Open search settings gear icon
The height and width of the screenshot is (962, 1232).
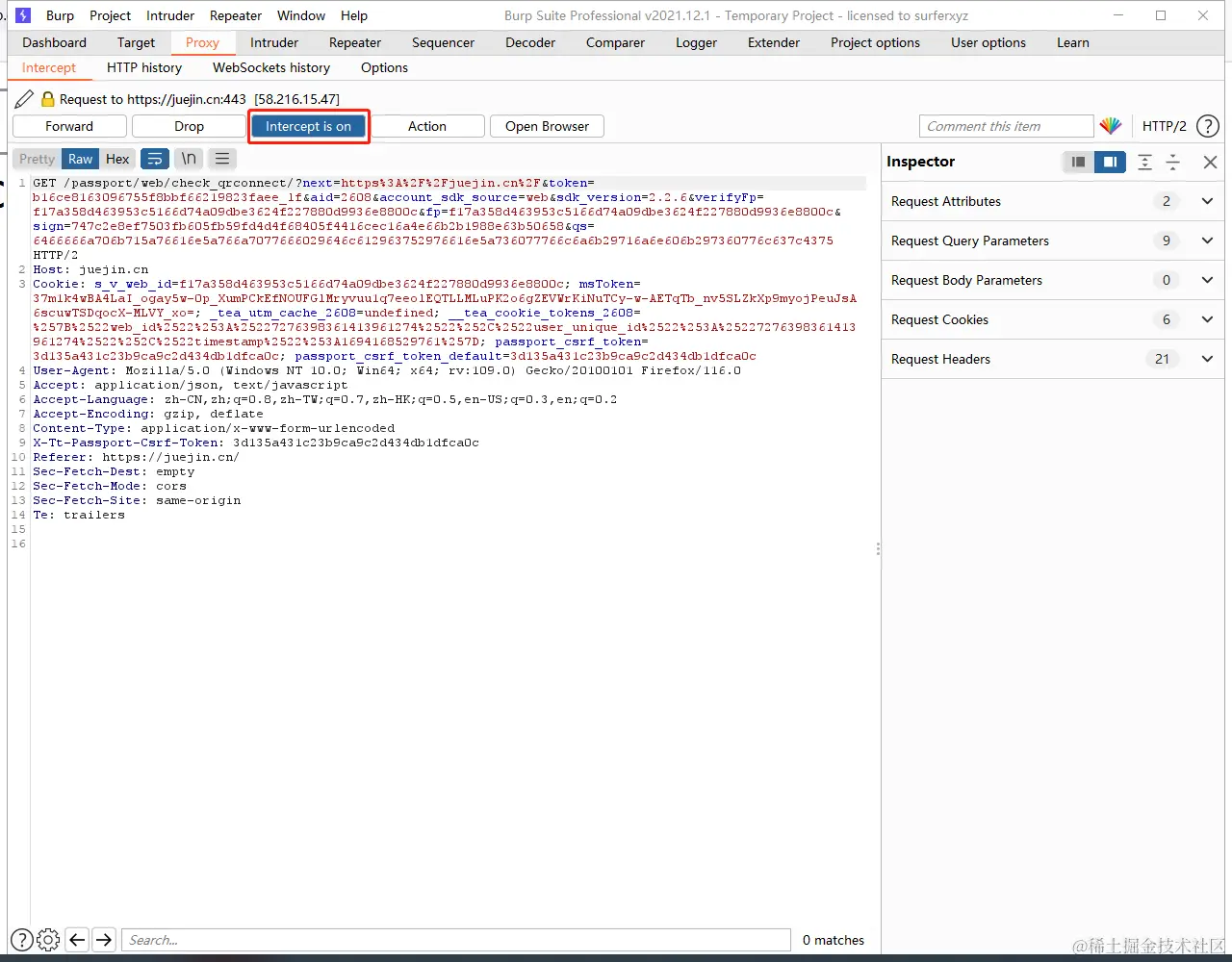point(48,940)
